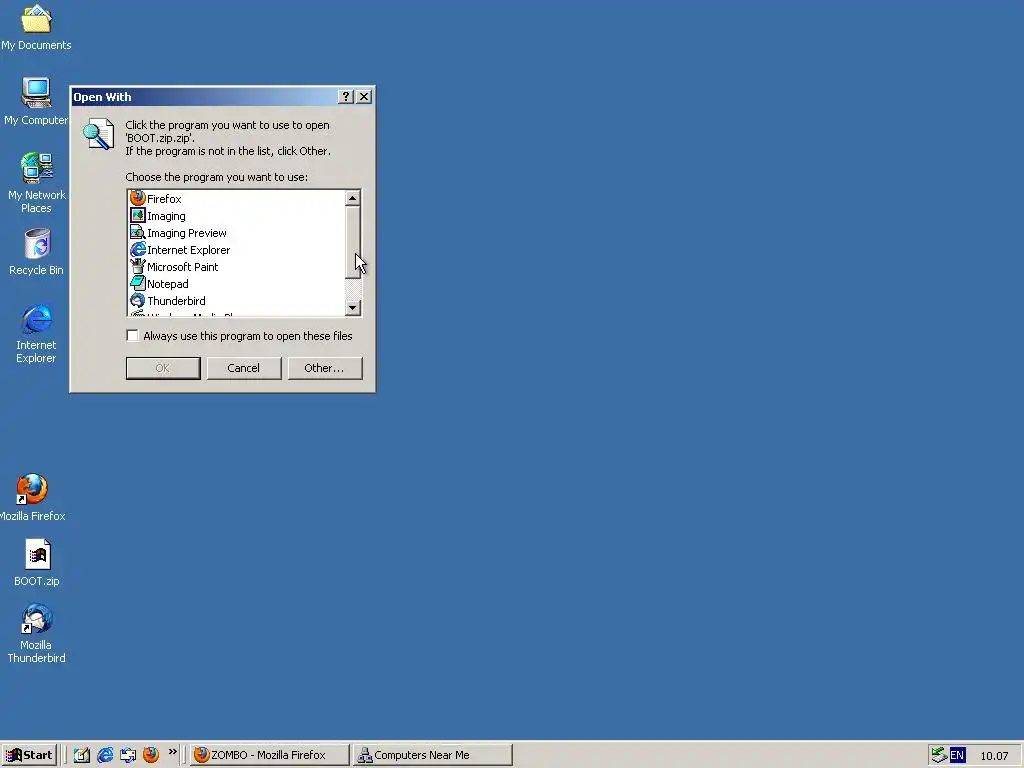The height and width of the screenshot is (768, 1024).
Task: Launch Firefox from the quick launch bar
Action: 151,755
